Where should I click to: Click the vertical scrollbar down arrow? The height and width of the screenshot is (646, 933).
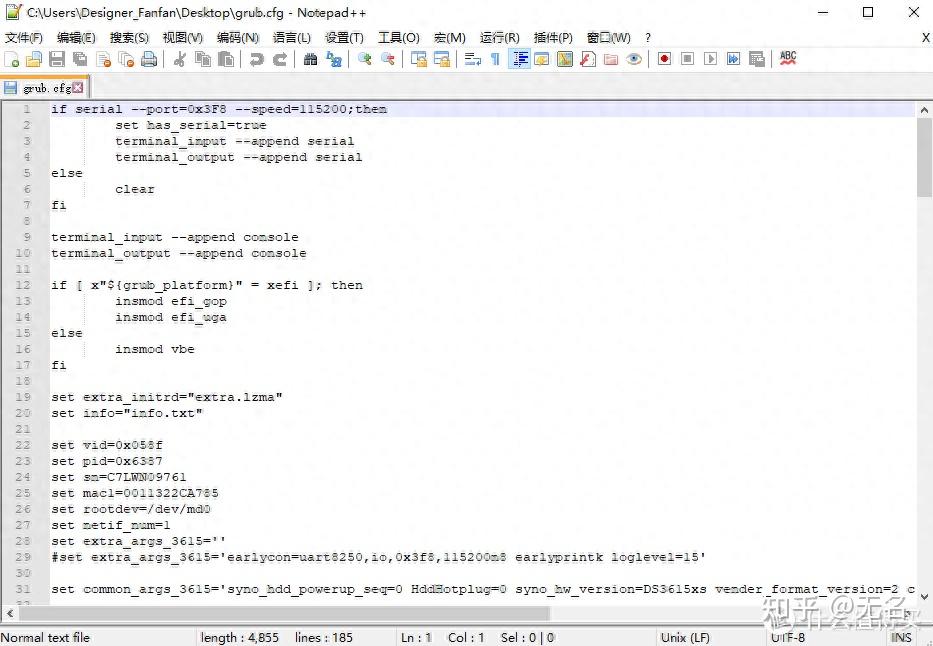(924, 597)
